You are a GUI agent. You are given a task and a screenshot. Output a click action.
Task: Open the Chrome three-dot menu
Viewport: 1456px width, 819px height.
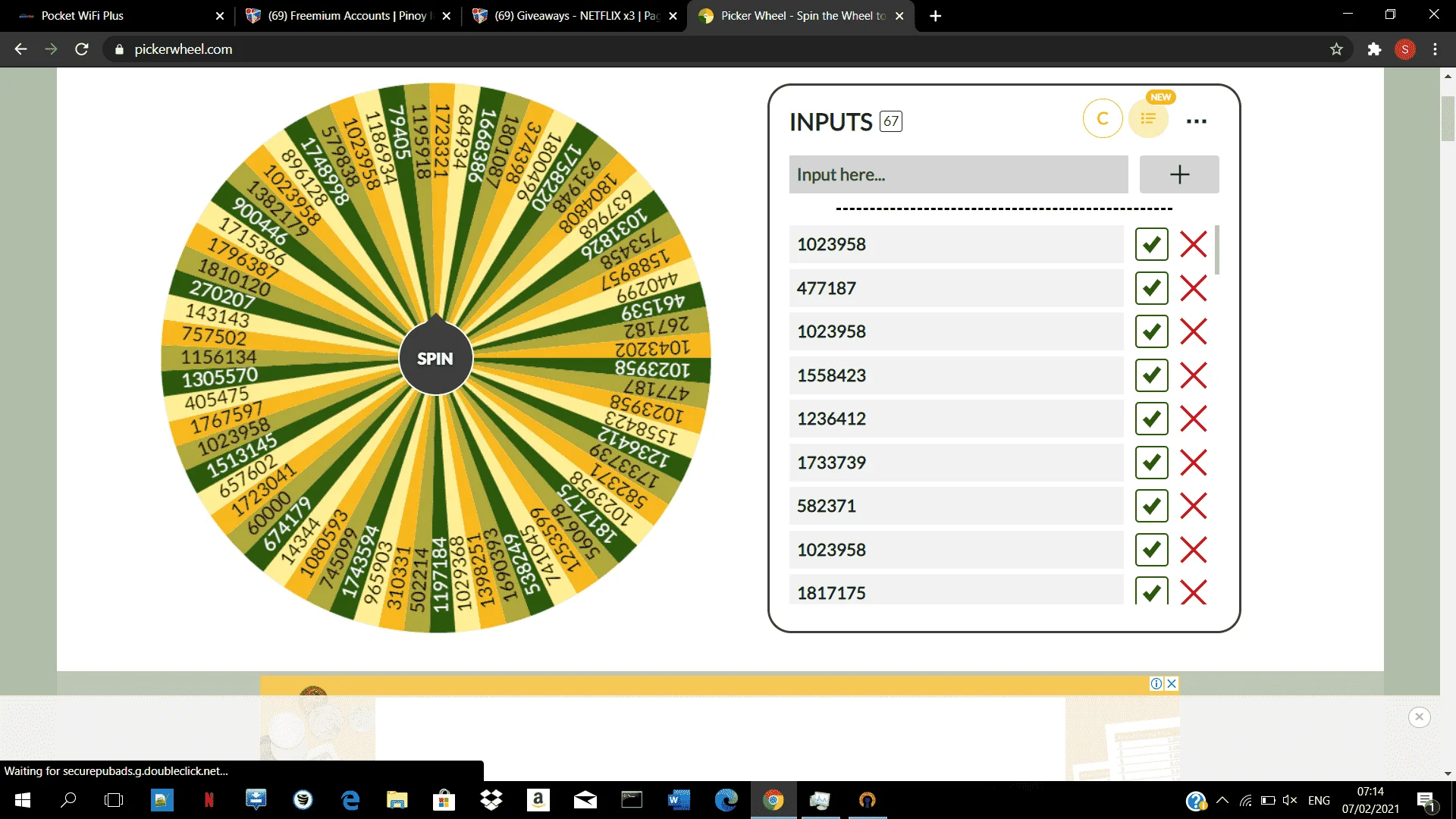(x=1435, y=49)
